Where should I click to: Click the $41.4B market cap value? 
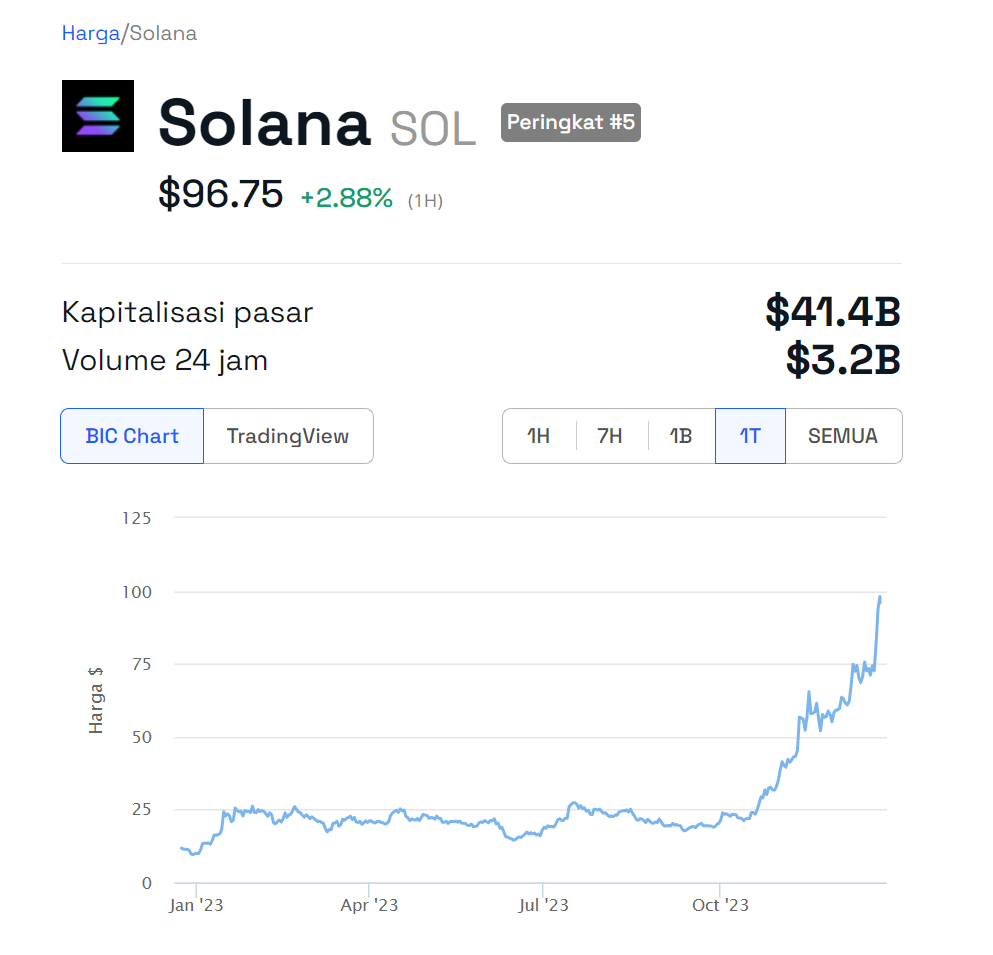click(833, 311)
